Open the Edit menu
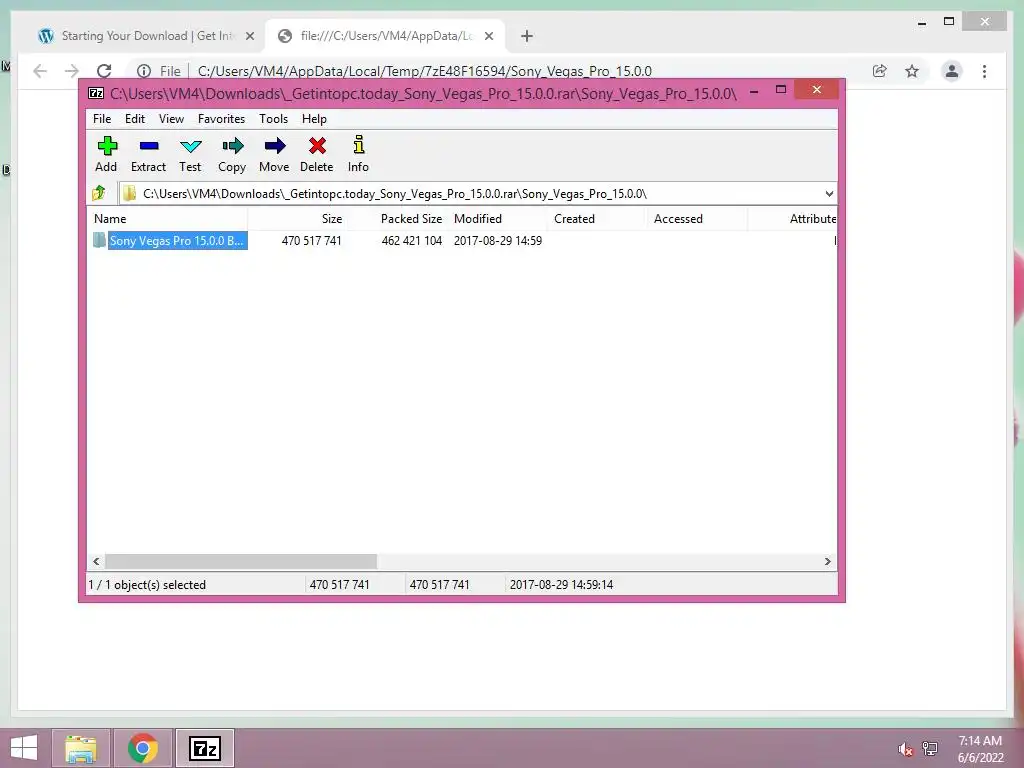Screen dimensions: 1024x768 tap(135, 119)
